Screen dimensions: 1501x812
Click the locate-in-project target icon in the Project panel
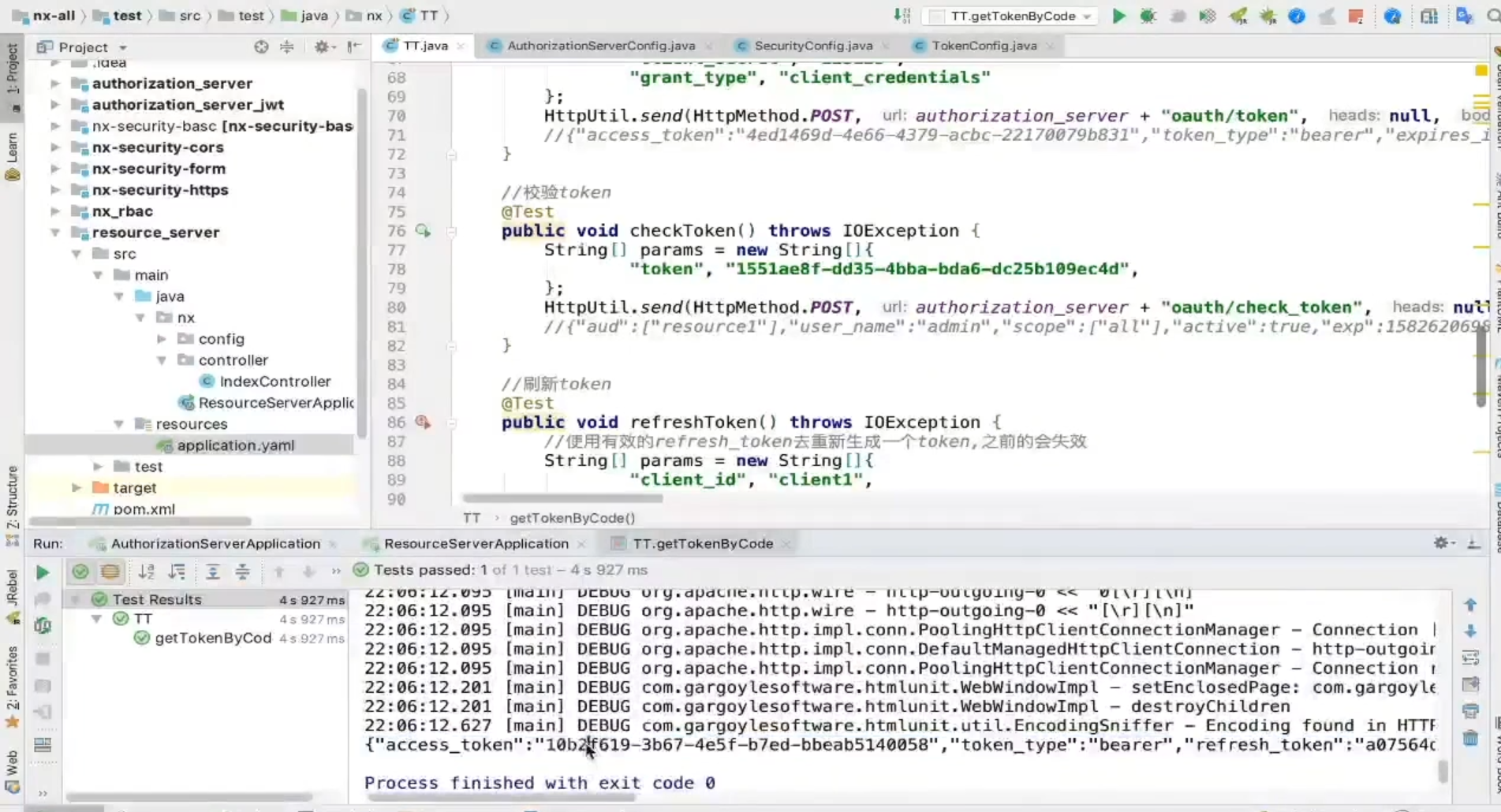pyautogui.click(x=261, y=47)
